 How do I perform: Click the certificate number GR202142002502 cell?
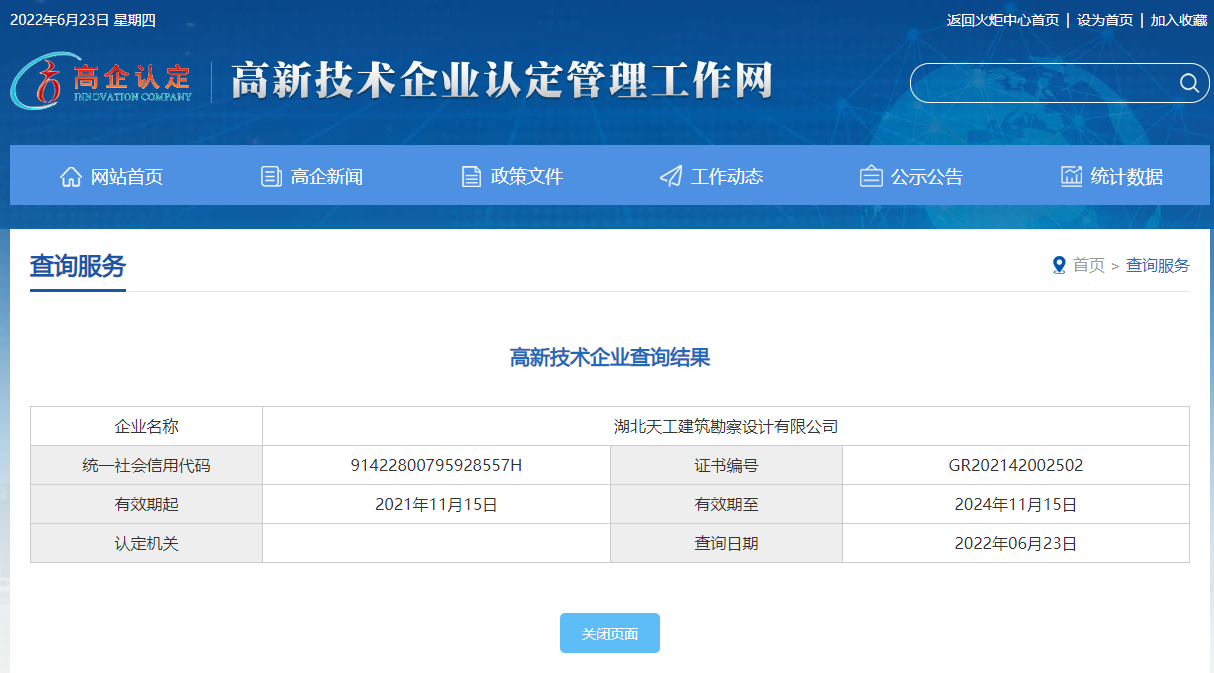[1015, 465]
